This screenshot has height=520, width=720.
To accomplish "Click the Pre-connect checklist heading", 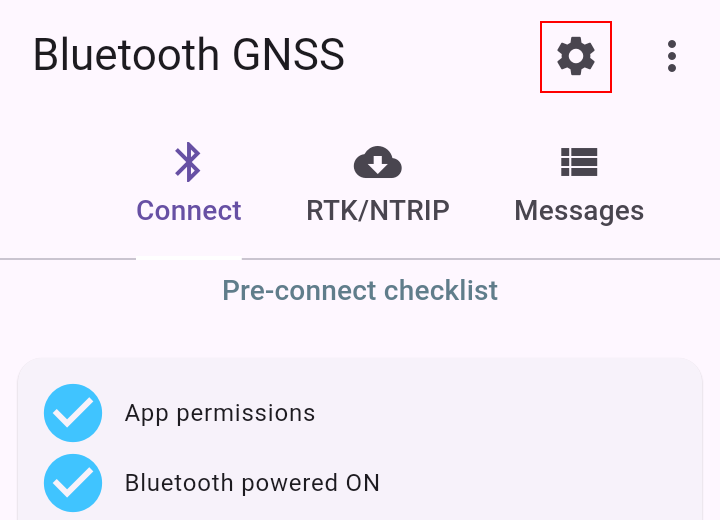I will coord(360,290).
